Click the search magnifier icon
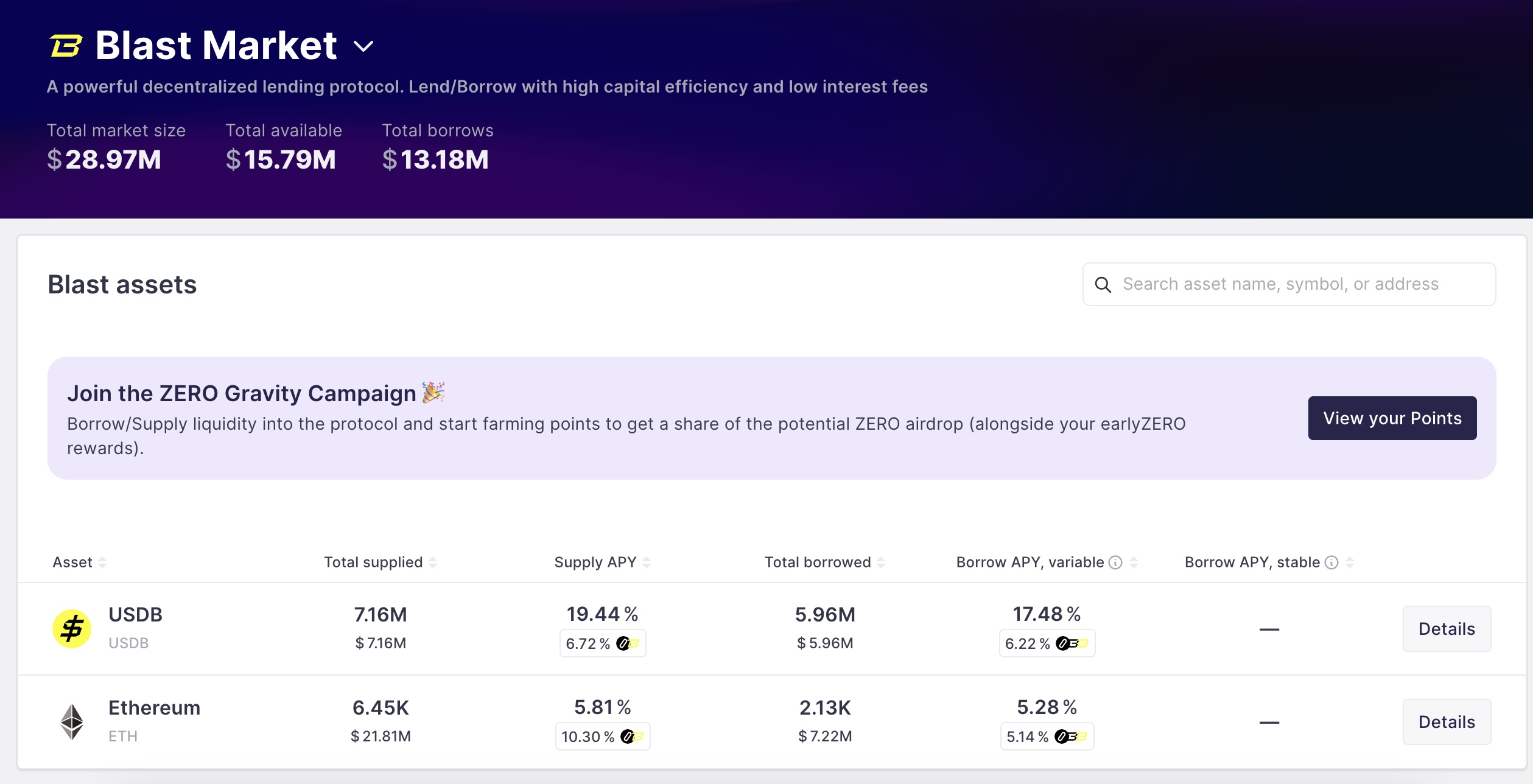 (1103, 284)
